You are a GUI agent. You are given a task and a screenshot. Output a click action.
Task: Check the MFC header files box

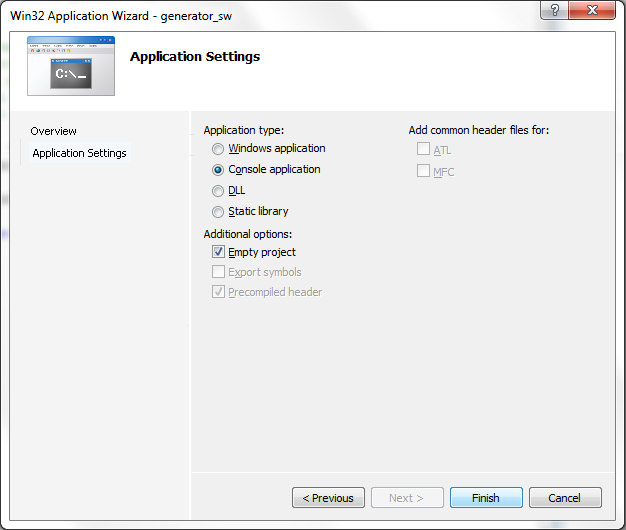click(423, 171)
